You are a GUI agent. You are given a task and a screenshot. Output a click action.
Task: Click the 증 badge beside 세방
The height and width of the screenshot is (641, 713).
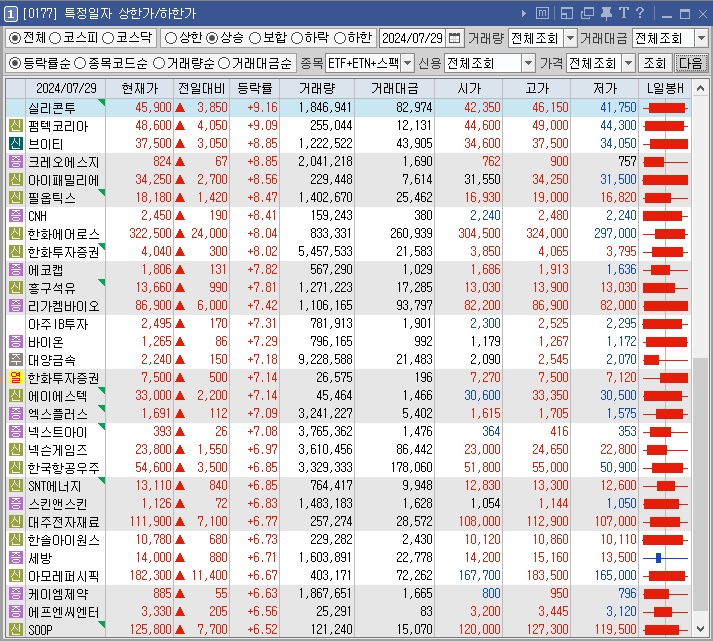click(x=15, y=558)
